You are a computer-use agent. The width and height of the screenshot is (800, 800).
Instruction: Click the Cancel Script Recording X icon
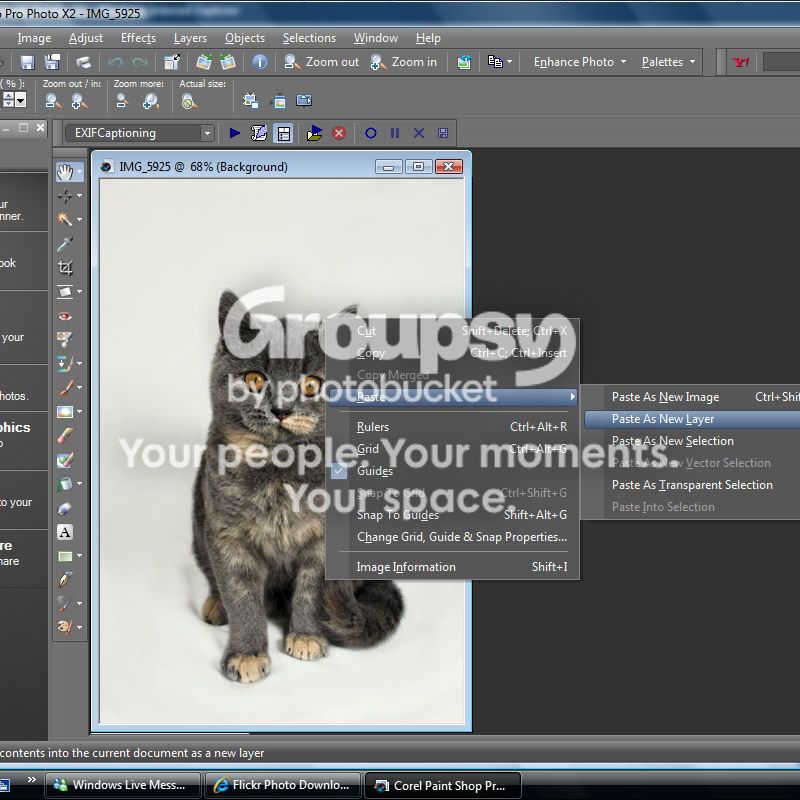(x=419, y=133)
